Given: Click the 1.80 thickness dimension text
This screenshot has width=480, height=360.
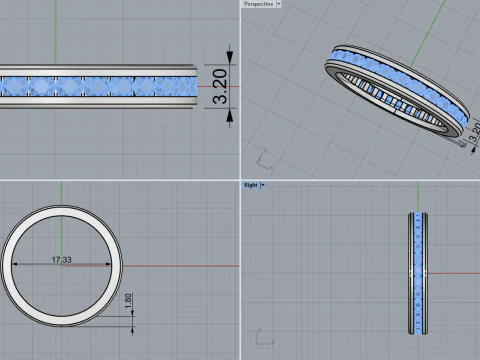Looking at the screenshot, I should click(128, 301).
